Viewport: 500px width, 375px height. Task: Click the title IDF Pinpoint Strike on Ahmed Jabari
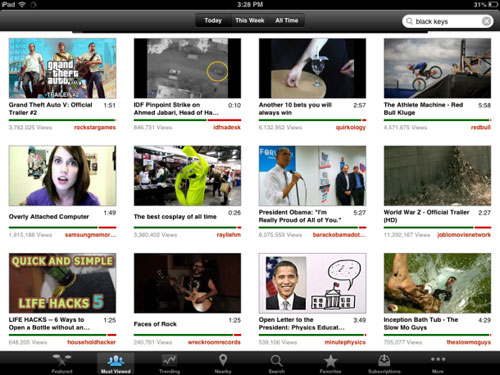176,109
